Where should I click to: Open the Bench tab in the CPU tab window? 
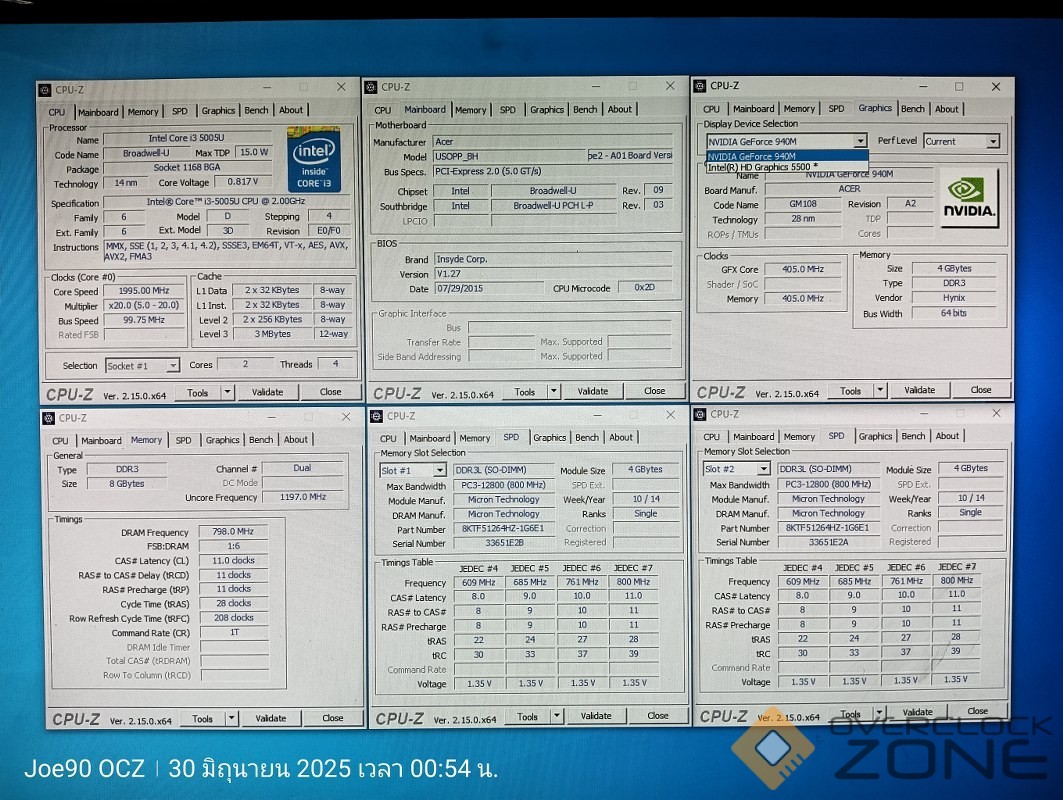(256, 110)
